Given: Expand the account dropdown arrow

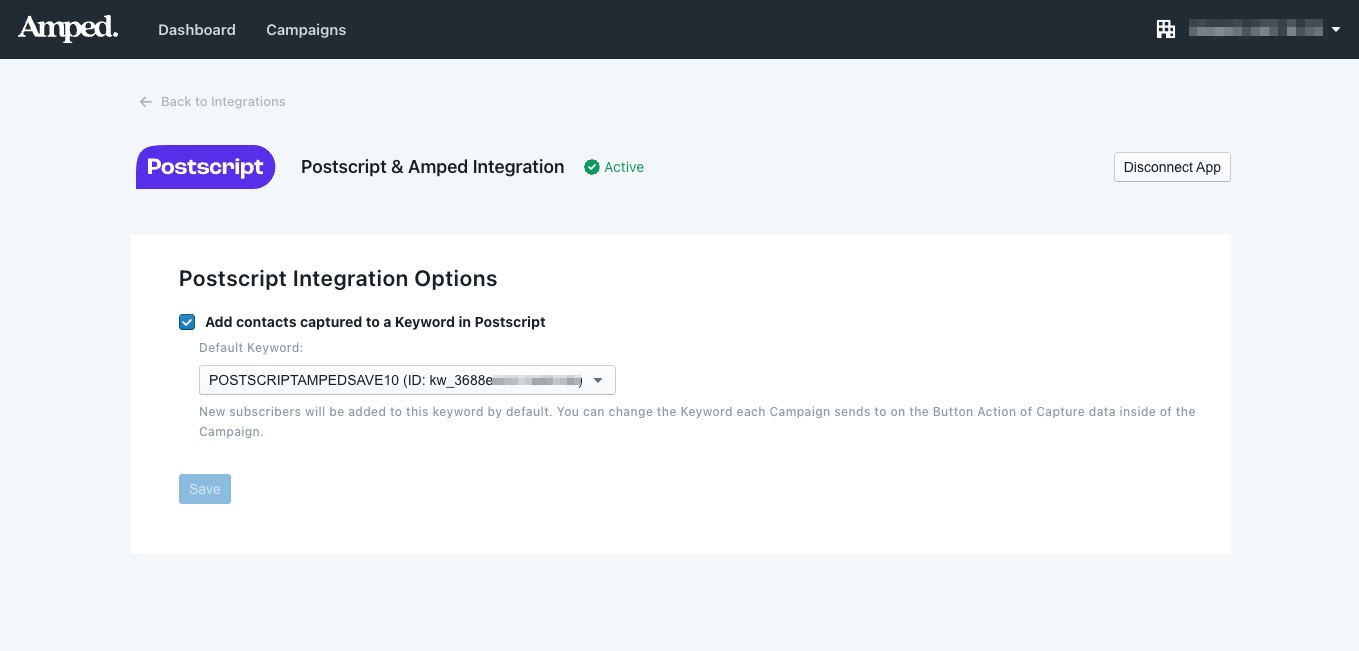Looking at the screenshot, I should (1336, 30).
